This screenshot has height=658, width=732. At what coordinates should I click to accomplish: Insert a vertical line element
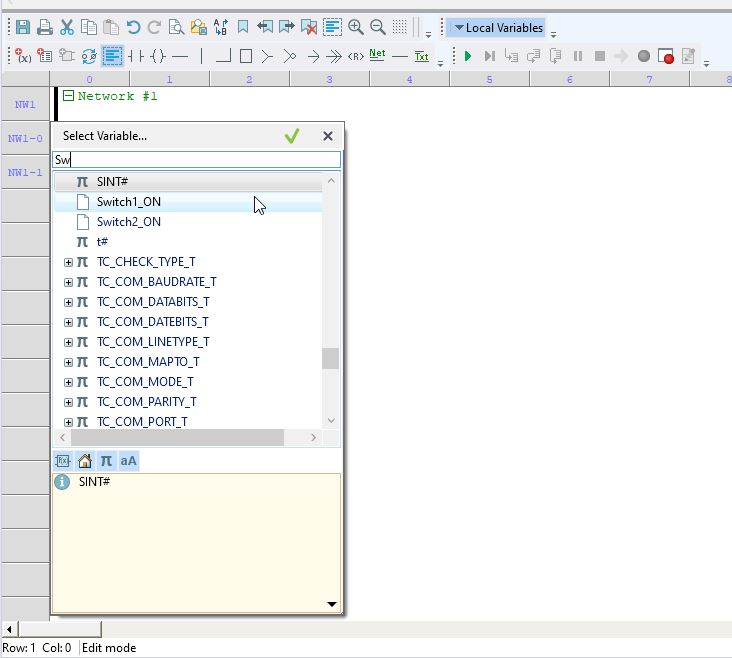[x=202, y=56]
